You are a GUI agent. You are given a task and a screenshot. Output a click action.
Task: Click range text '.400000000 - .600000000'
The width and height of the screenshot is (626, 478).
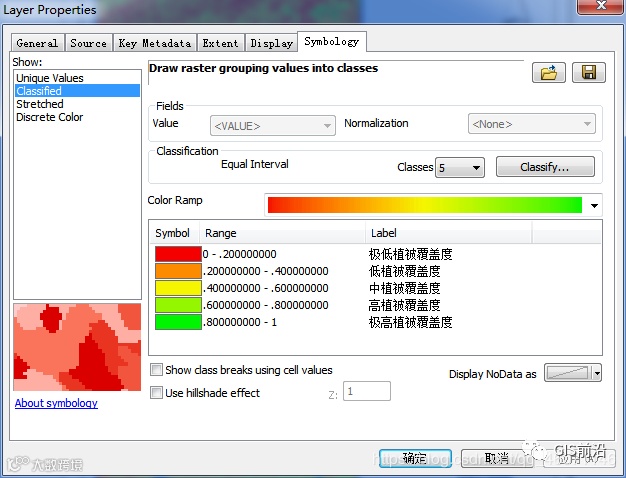pos(265,288)
